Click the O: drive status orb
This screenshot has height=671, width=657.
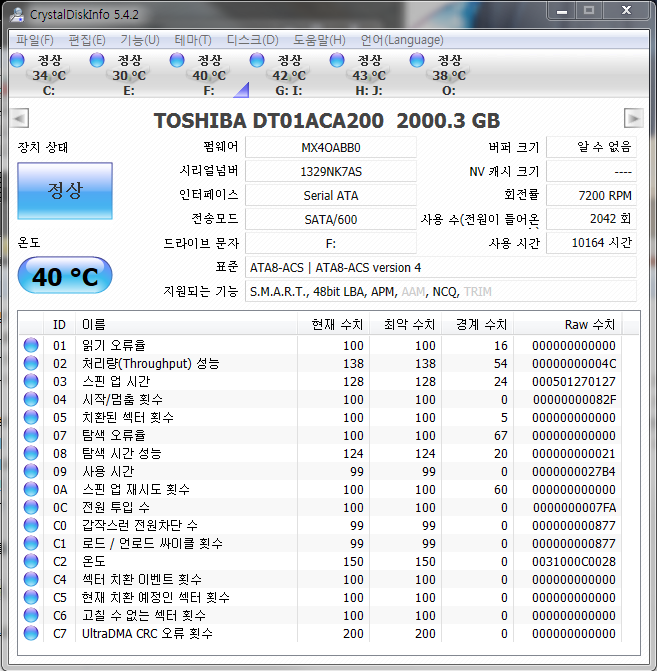click(417, 61)
